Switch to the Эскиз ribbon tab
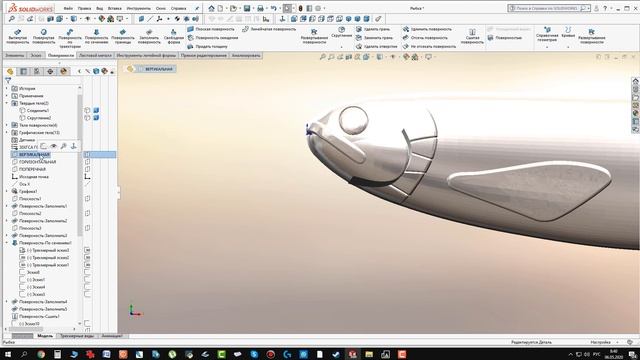The image size is (640, 360). 36,55
